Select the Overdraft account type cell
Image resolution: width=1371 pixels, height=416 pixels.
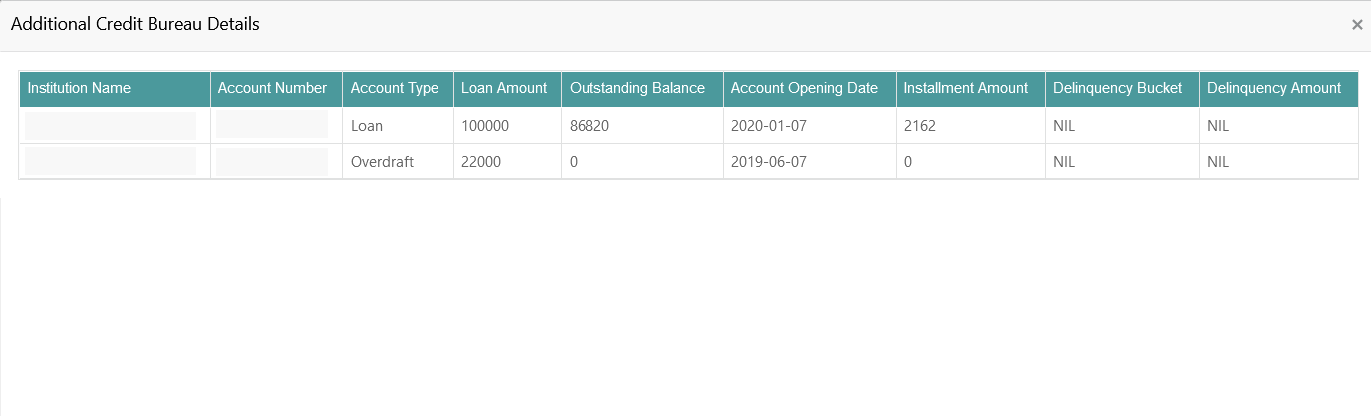[x=382, y=162]
